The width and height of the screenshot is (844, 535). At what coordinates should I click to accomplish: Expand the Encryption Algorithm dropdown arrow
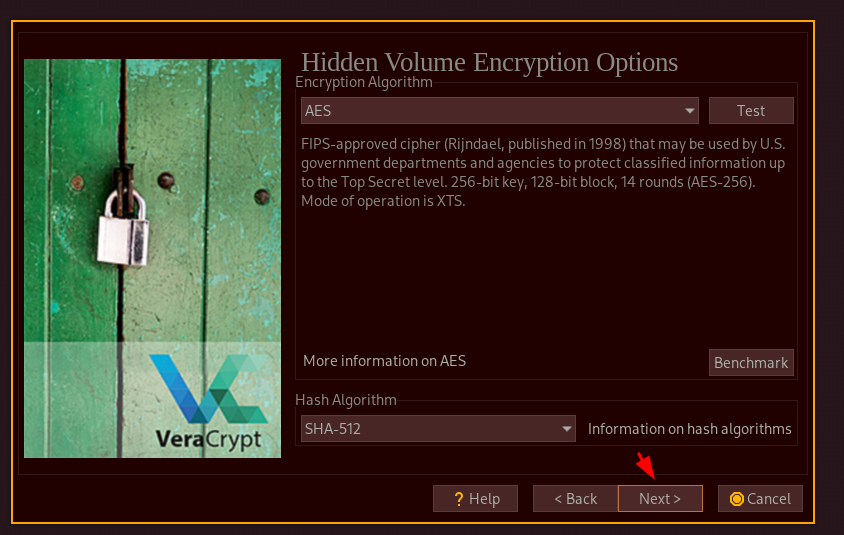click(690, 111)
